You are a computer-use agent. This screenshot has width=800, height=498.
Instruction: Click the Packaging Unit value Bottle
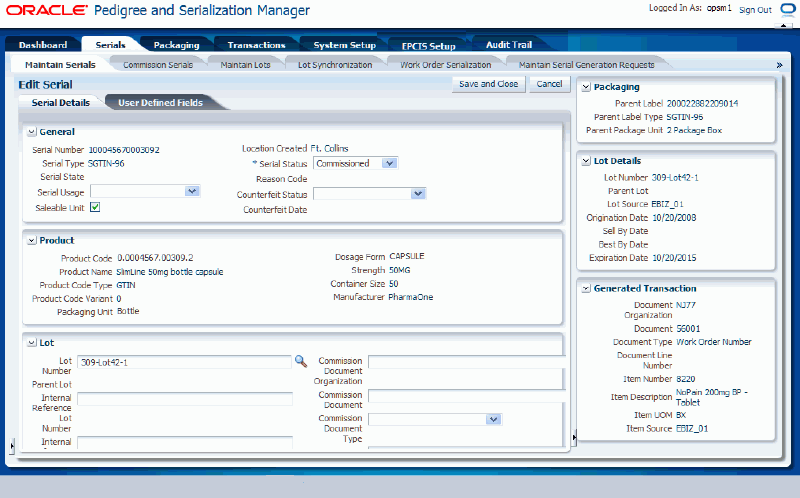click(x=128, y=311)
